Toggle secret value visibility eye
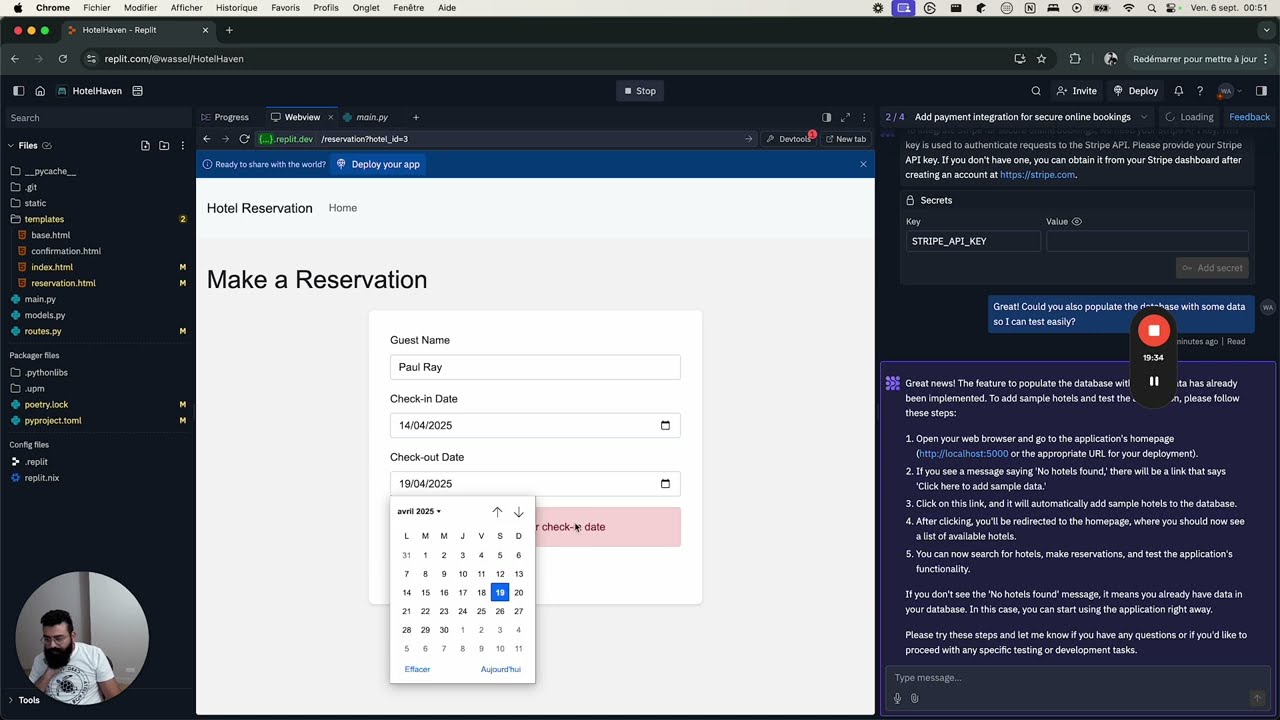Image resolution: width=1280 pixels, height=720 pixels. pyautogui.click(x=1077, y=222)
